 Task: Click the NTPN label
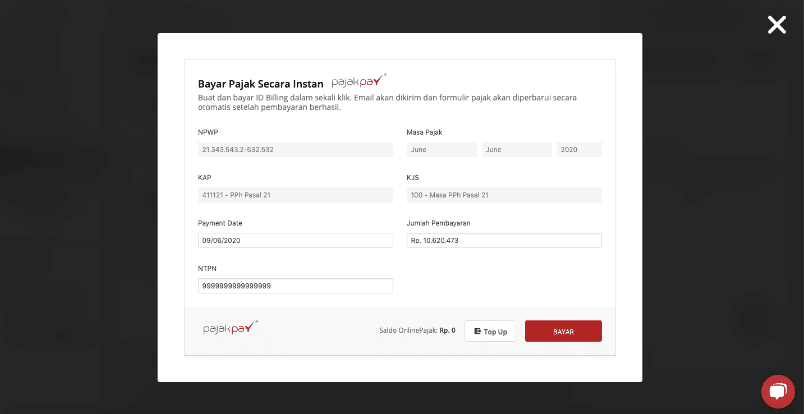tap(208, 268)
